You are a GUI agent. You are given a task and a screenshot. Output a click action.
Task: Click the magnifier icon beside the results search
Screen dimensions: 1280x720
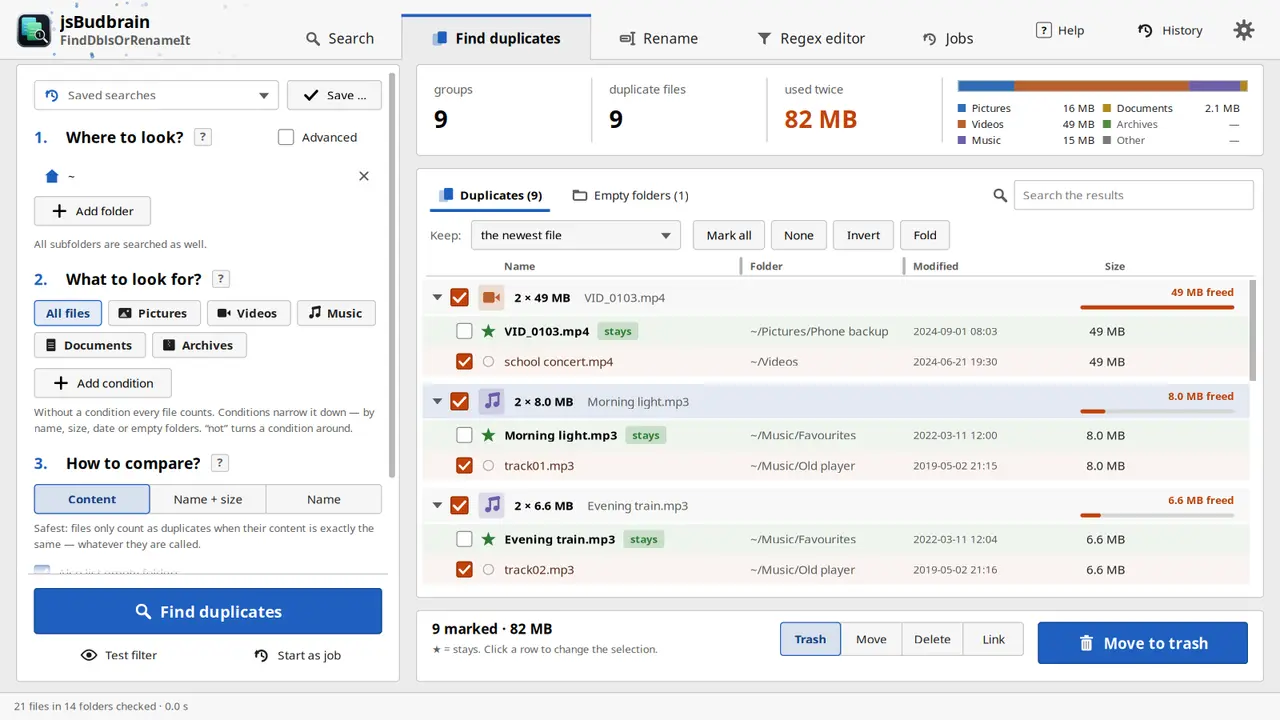(x=1000, y=195)
